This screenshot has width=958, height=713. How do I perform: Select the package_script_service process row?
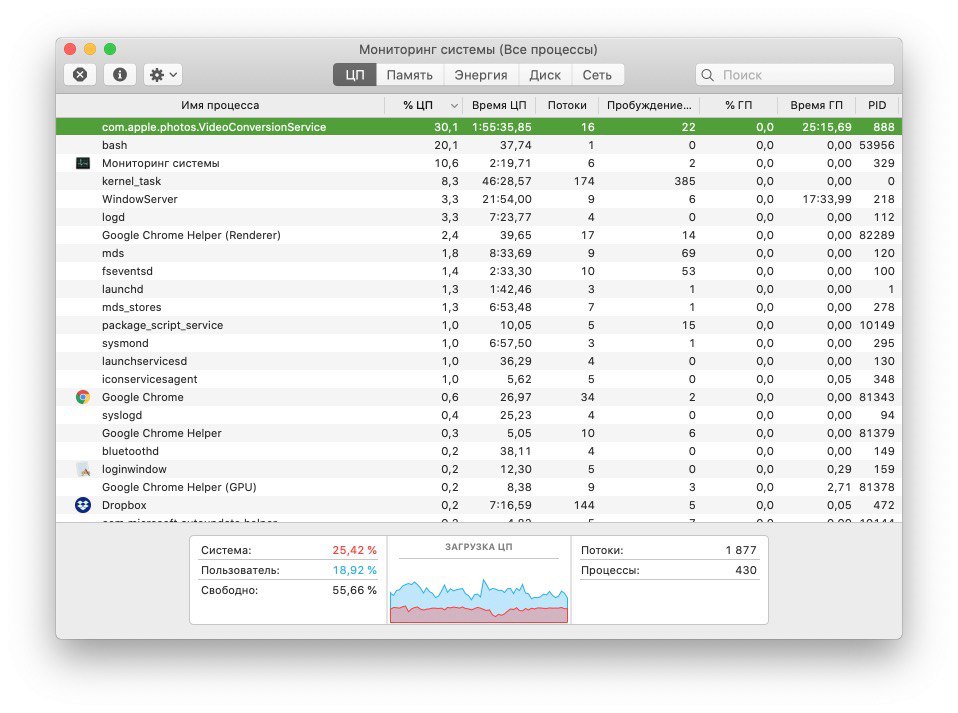click(x=479, y=325)
